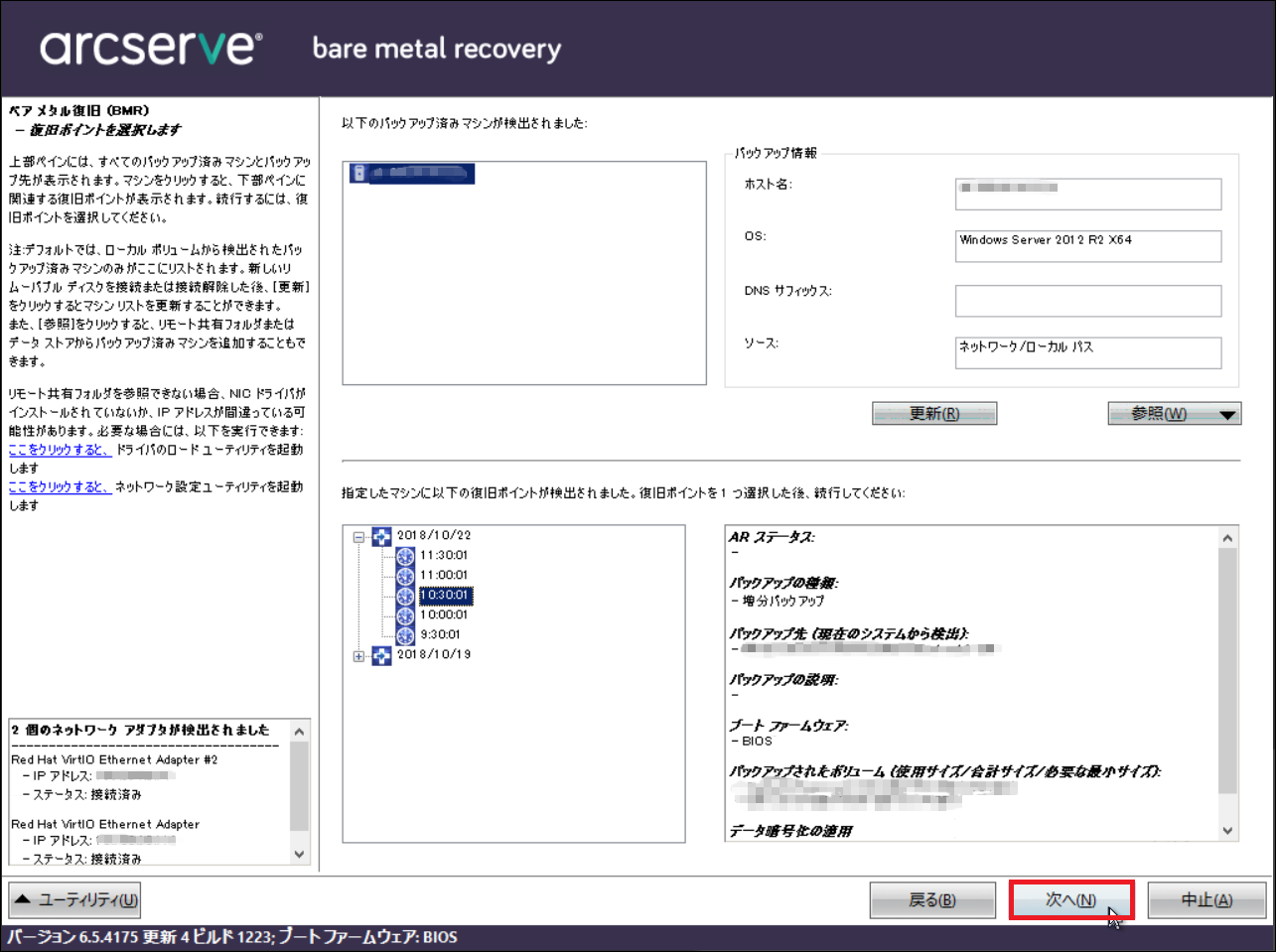
Task: Select the 11:00:01 recovery point
Action: (x=443, y=576)
